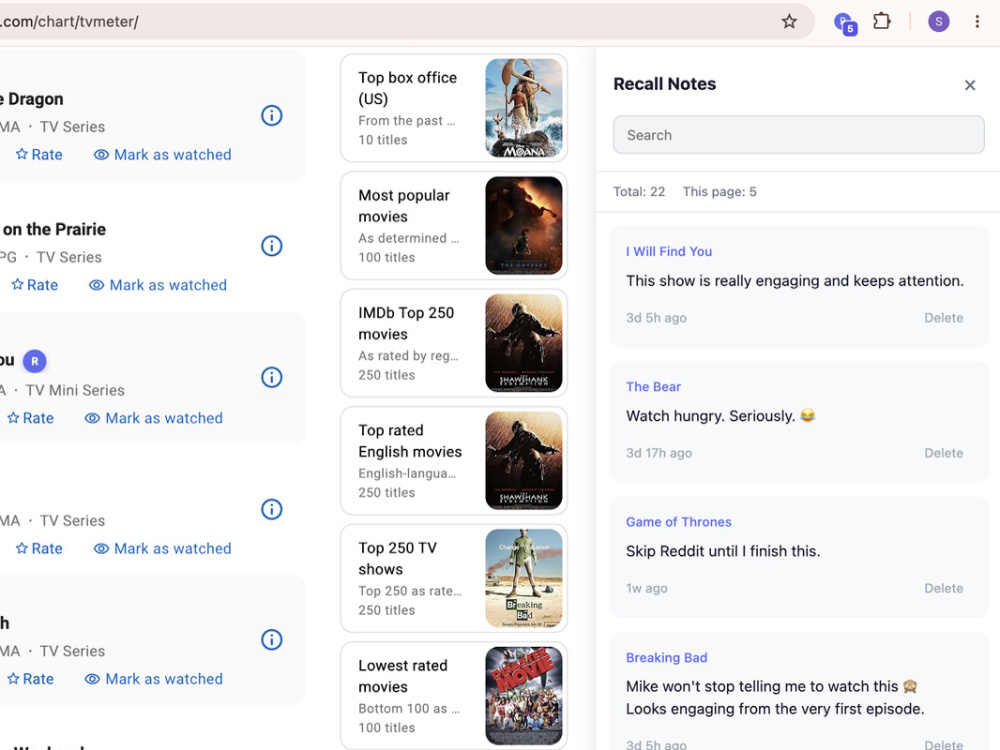Screen dimensions: 1000x750
Task: Click the '1w ago' timestamp
Action: point(647,588)
